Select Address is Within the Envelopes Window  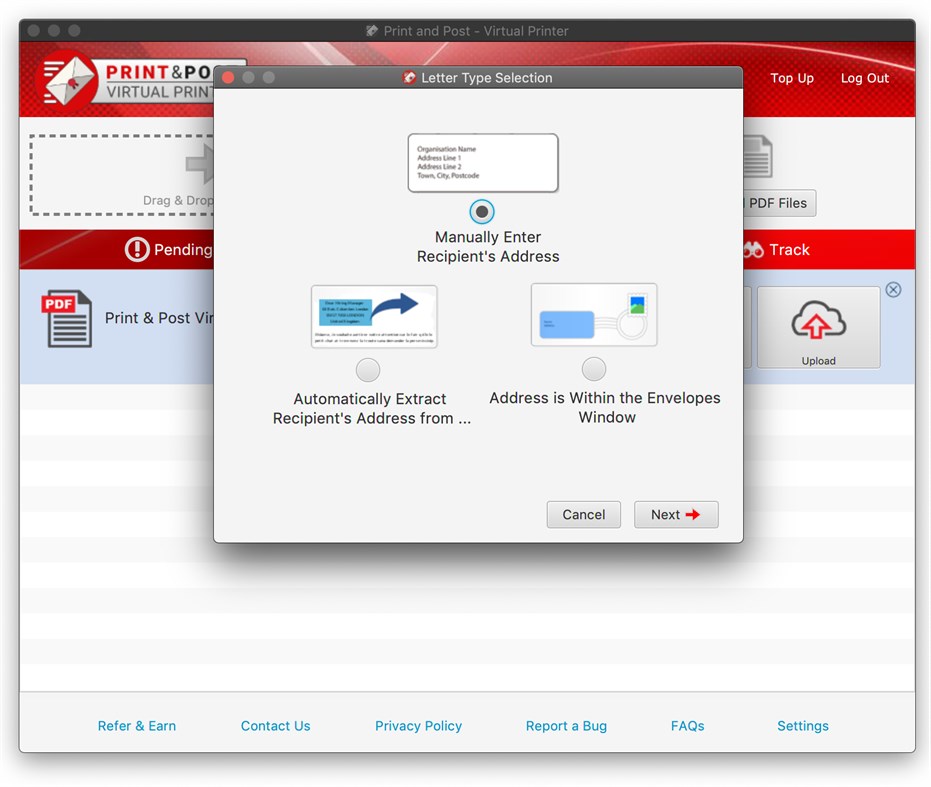point(594,368)
